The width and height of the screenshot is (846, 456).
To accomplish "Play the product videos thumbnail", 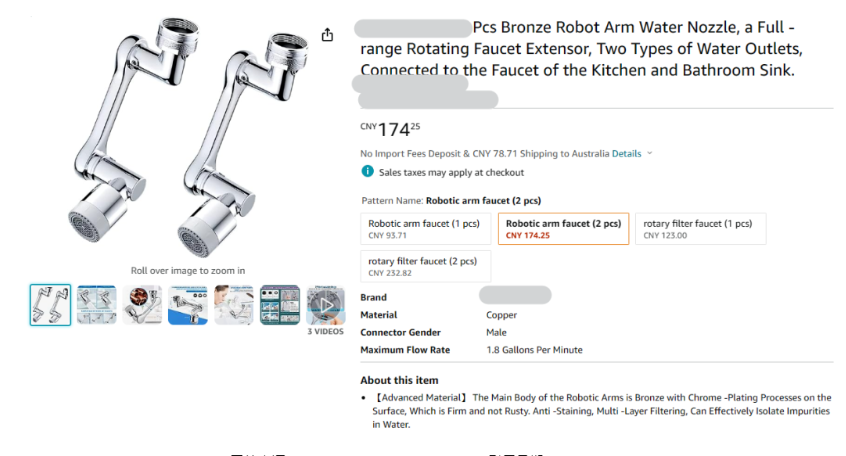I will (325, 304).
